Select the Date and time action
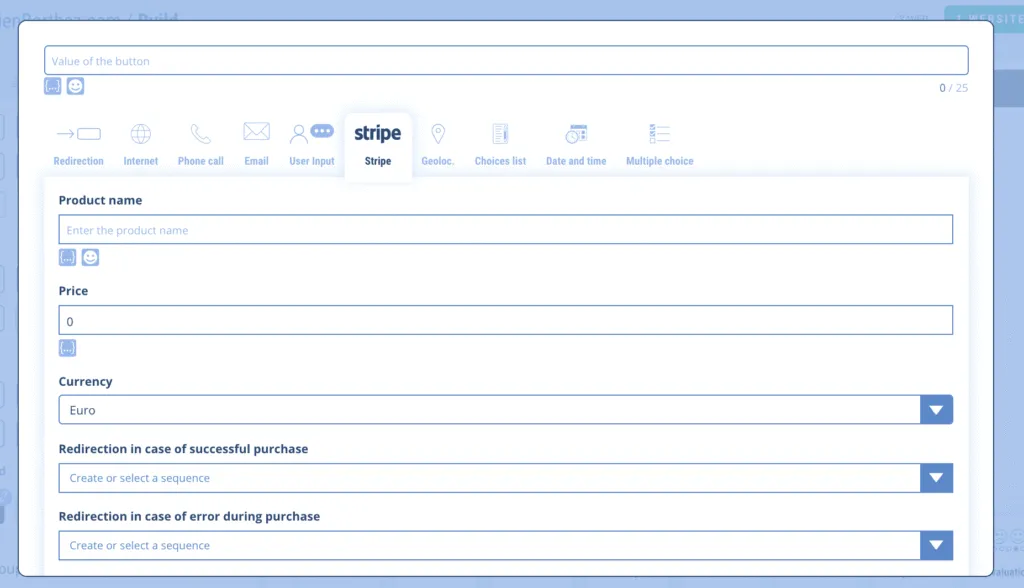The width and height of the screenshot is (1024, 588). coord(576,144)
